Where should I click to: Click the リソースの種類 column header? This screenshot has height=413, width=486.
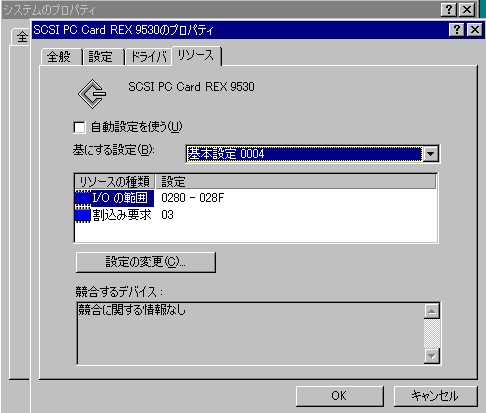[115, 182]
